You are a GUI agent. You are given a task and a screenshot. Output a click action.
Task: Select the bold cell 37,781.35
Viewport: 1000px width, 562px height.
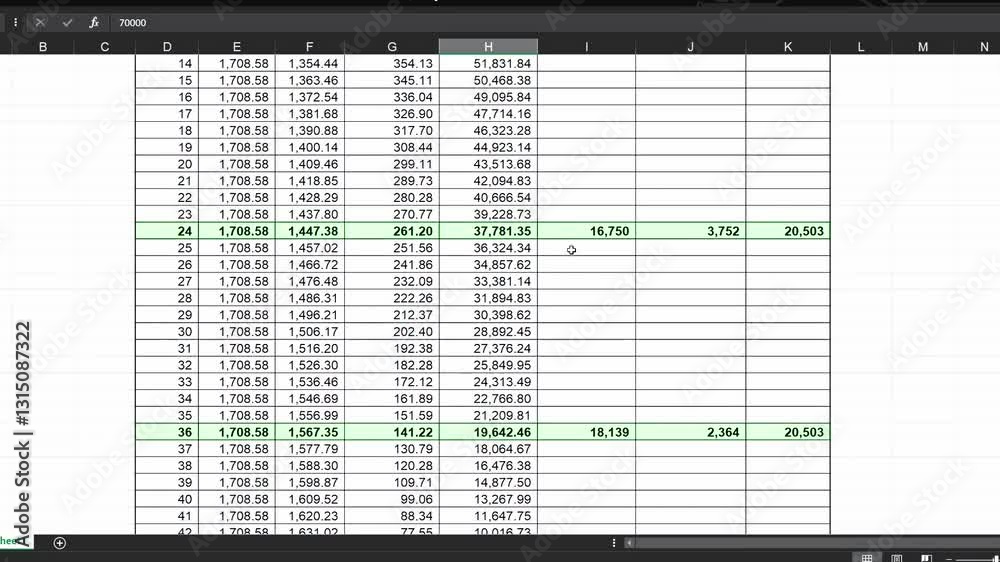tap(489, 231)
